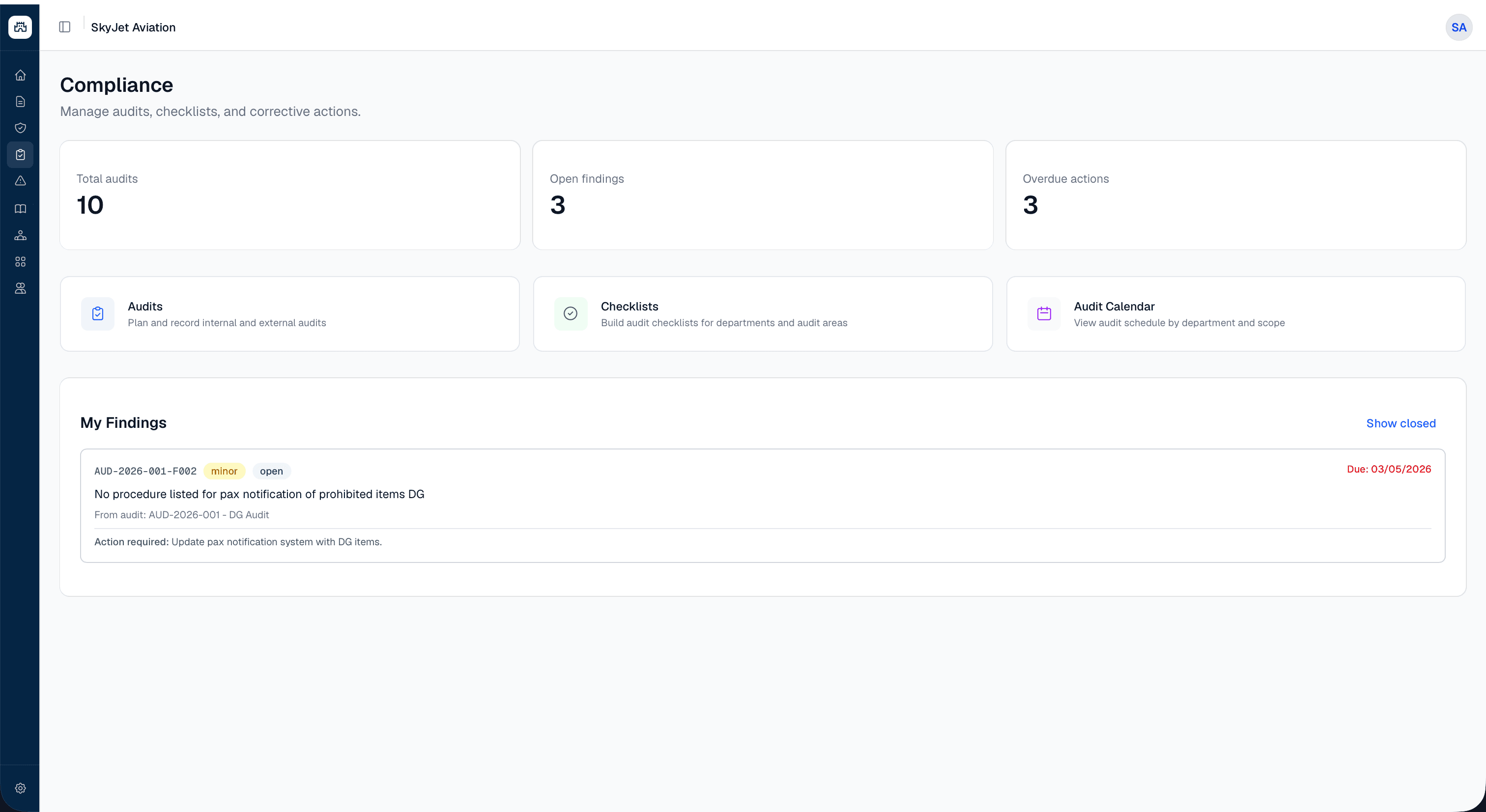Click the Due: 03/05/2026 date

pos(1389,470)
